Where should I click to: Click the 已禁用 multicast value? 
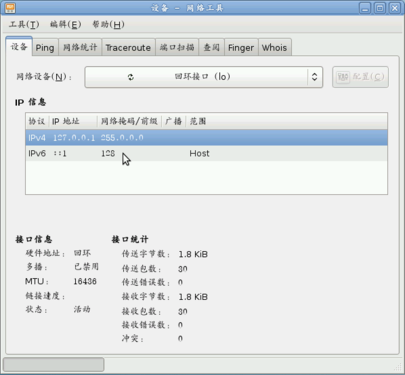pos(86,267)
